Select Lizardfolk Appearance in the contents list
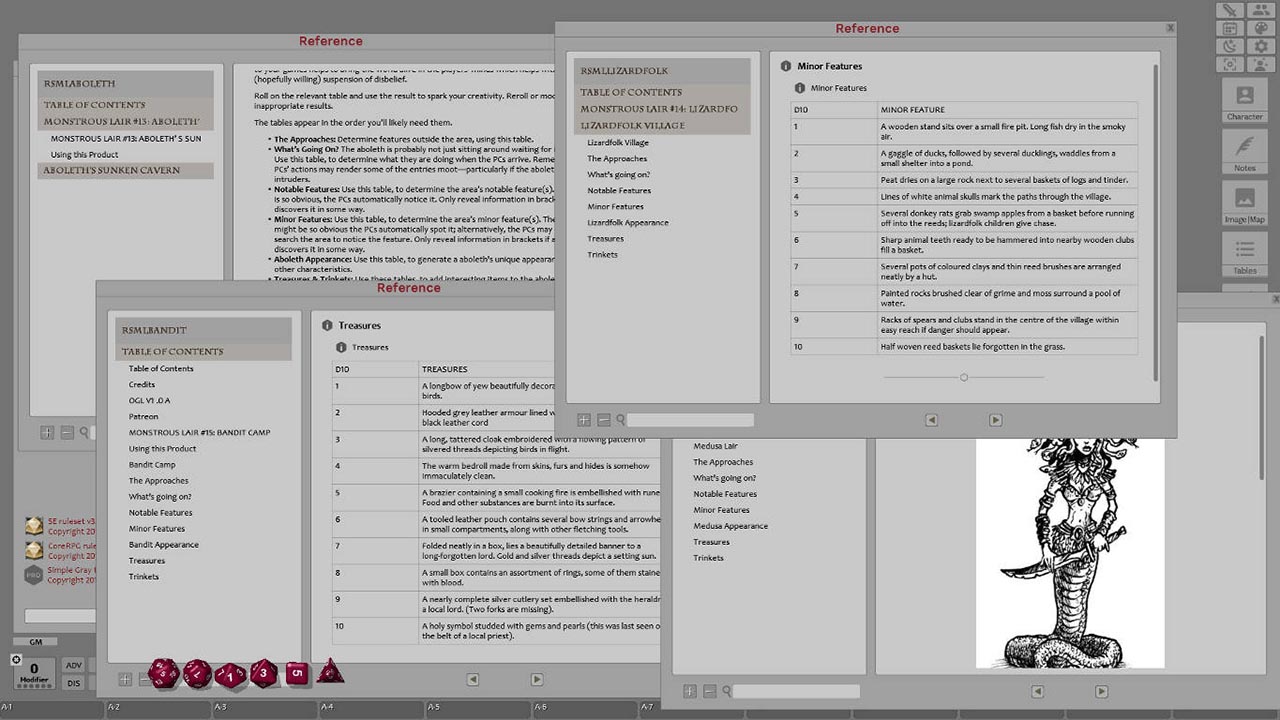Screen dimensions: 1280x720 627,222
